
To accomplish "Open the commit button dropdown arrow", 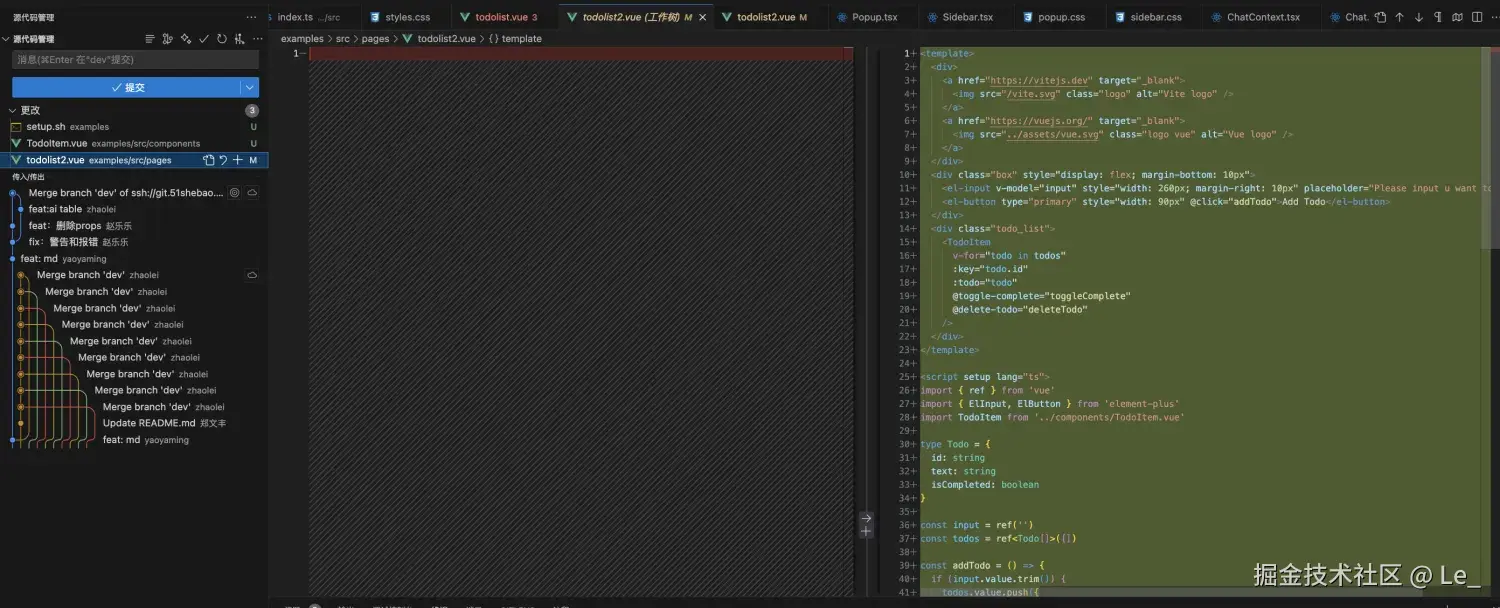I will (249, 88).
